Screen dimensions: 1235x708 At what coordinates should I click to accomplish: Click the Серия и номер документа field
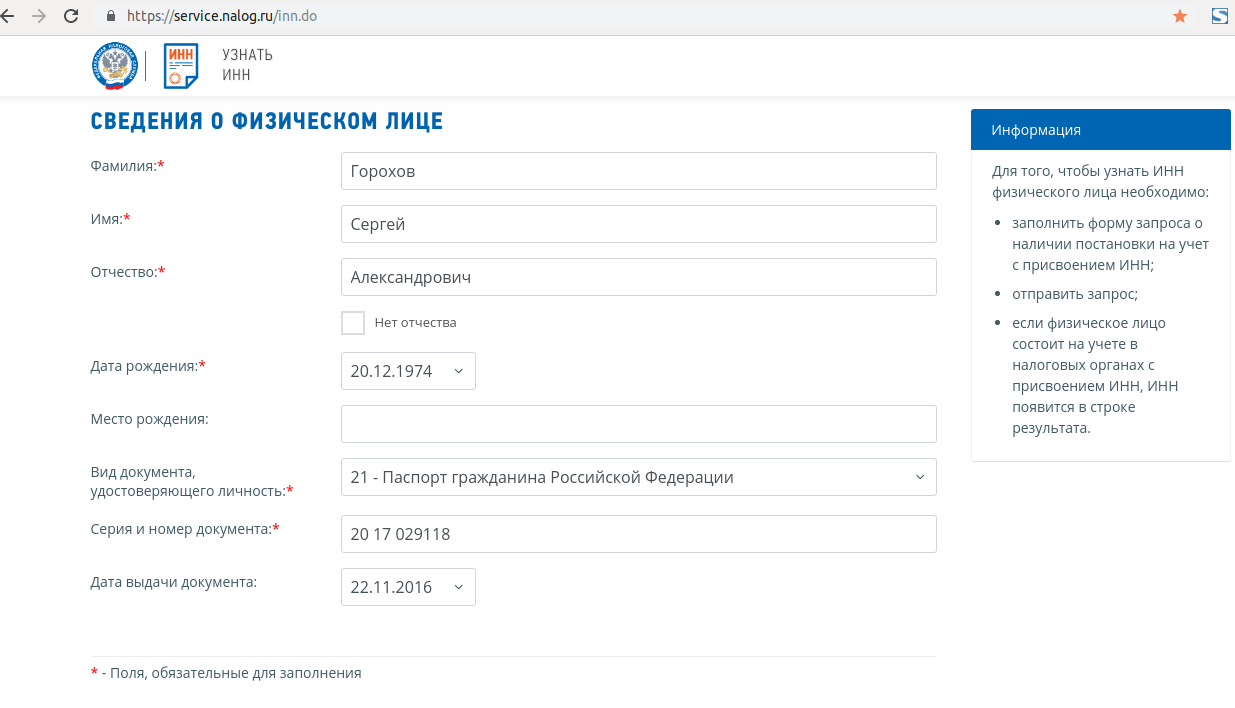[x=638, y=534]
